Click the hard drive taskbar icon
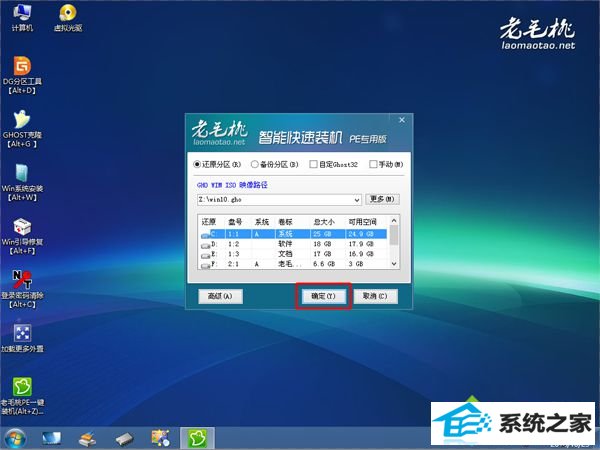600x450 pixels. tap(124, 439)
